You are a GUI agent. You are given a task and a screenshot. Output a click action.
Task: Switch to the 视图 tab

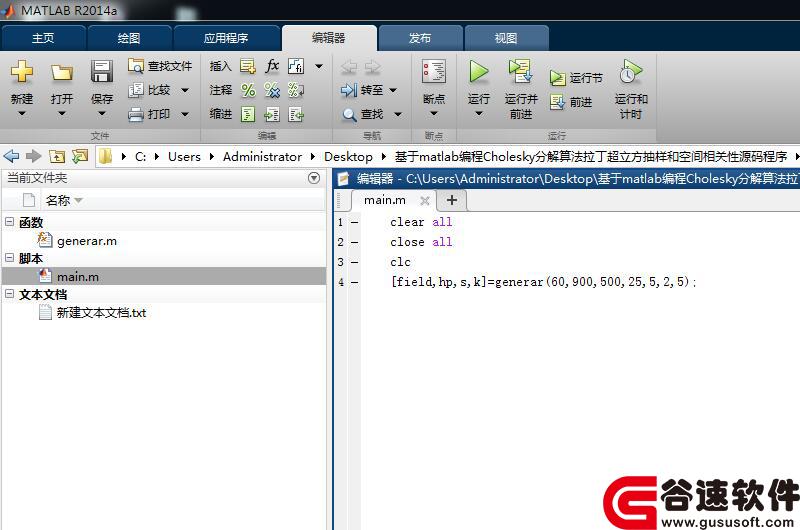tap(506, 38)
